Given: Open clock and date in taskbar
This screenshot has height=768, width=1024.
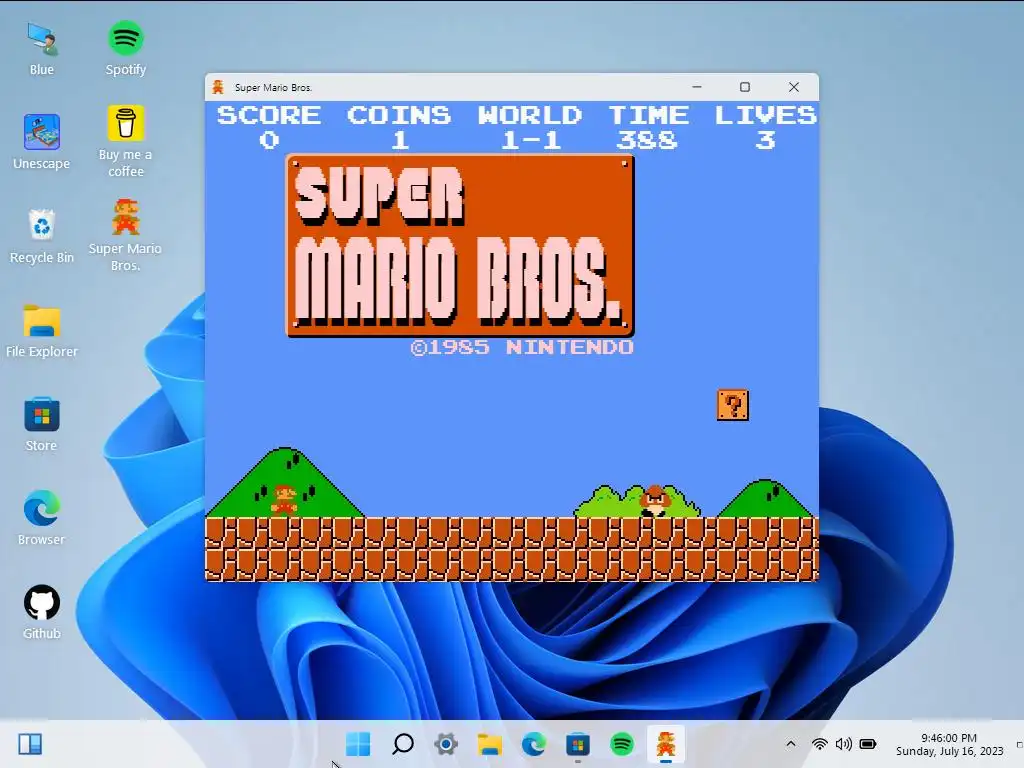Looking at the screenshot, I should 949,744.
